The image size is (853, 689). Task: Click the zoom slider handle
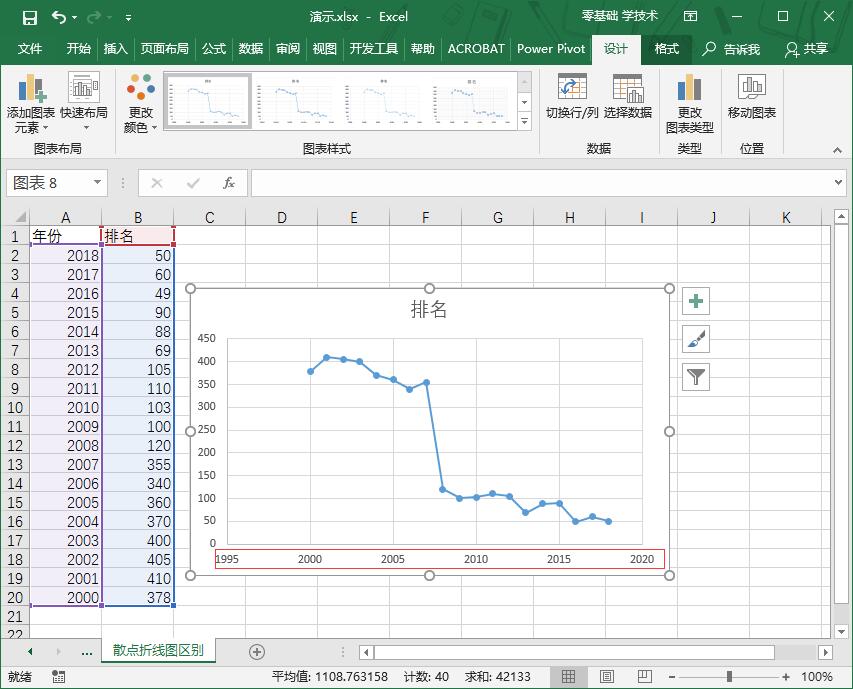click(729, 676)
